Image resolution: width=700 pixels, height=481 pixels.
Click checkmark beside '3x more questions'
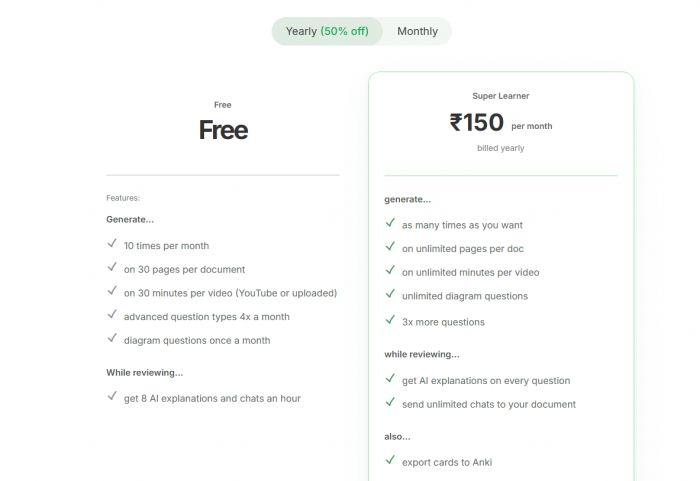(390, 321)
